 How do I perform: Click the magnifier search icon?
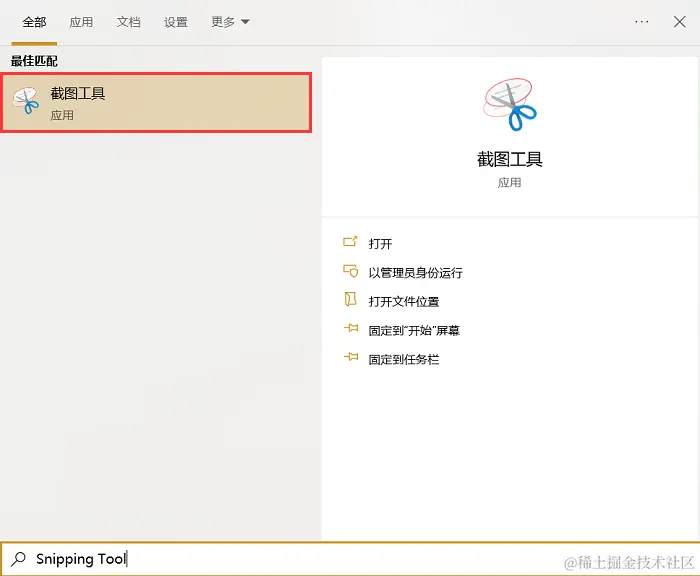(18, 559)
